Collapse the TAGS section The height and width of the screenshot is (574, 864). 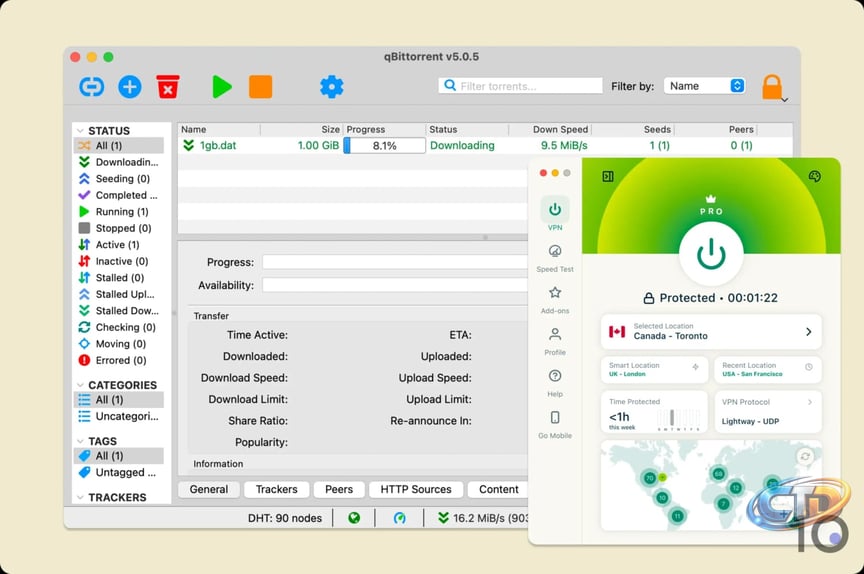click(80, 441)
